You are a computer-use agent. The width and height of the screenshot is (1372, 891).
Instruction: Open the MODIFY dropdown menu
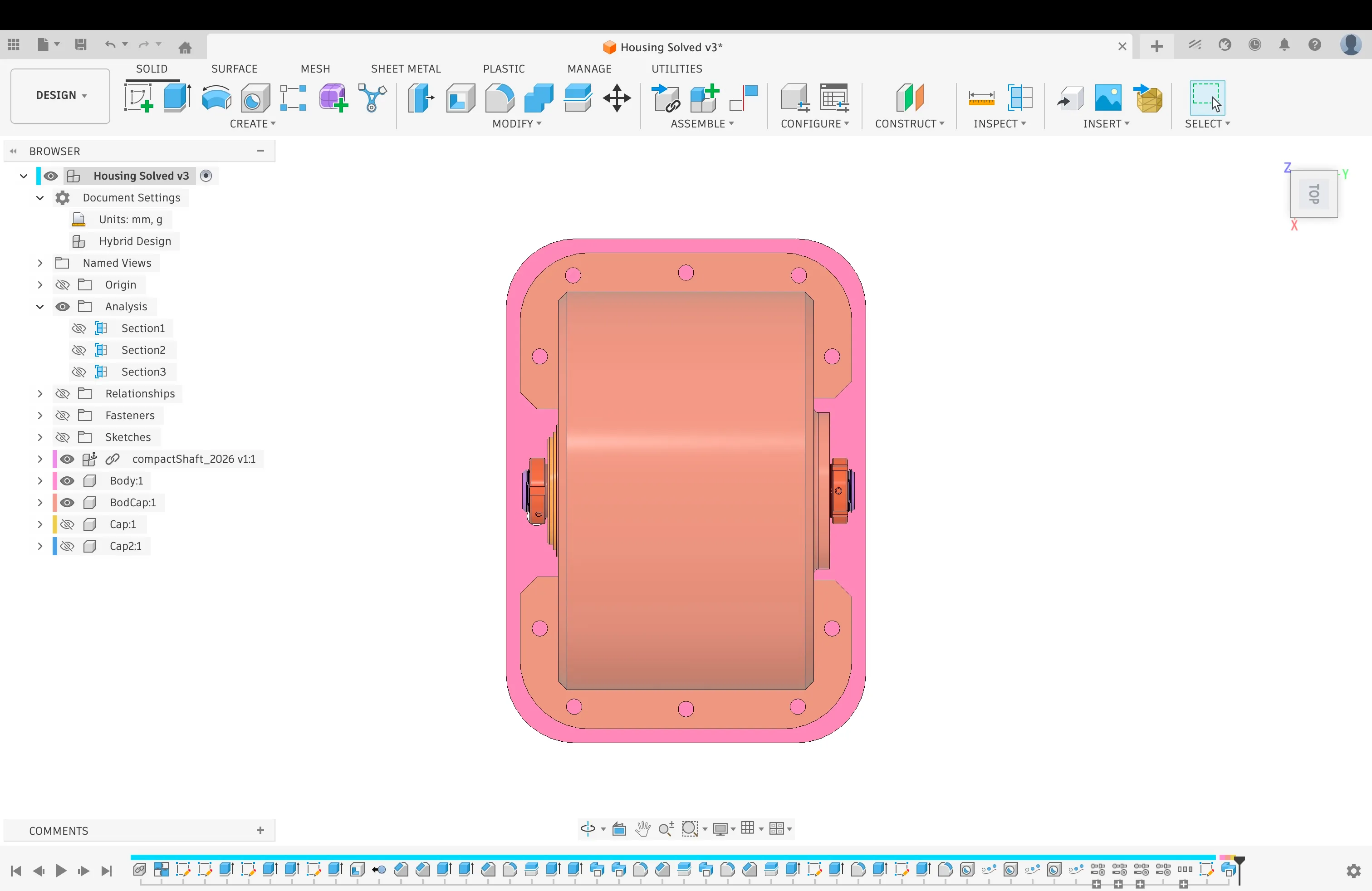tap(516, 124)
